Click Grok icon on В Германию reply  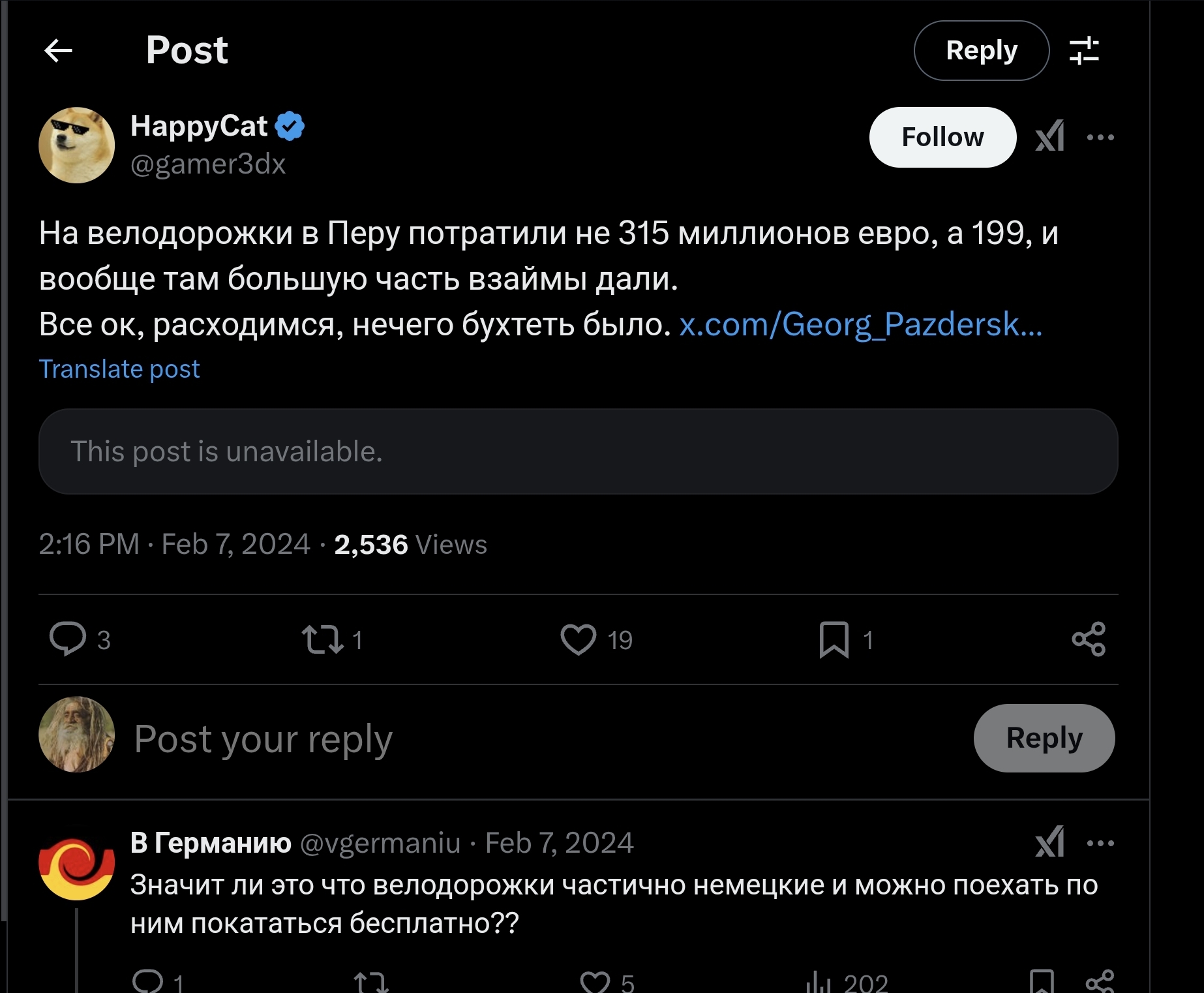coord(1049,842)
